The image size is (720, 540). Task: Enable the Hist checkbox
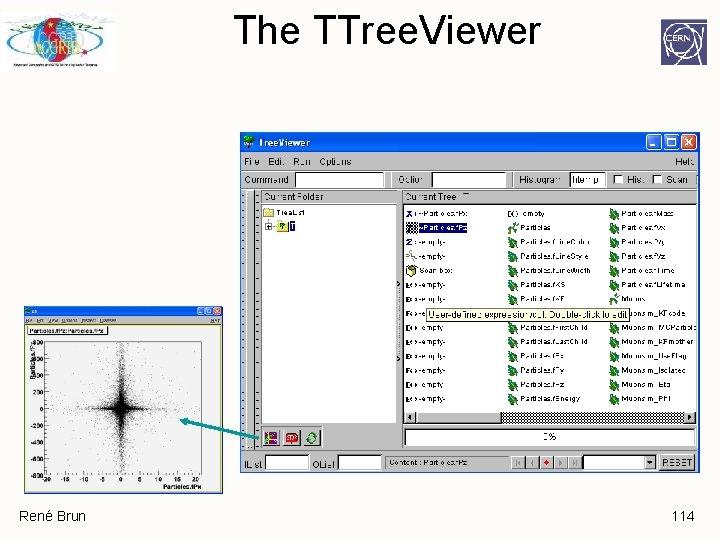619,180
